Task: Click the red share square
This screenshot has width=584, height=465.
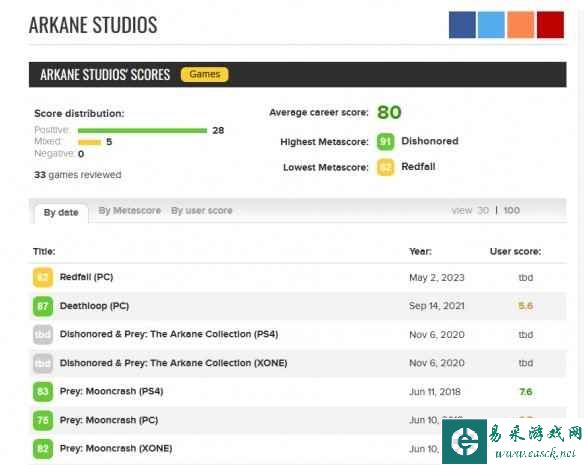Action: click(x=550, y=25)
